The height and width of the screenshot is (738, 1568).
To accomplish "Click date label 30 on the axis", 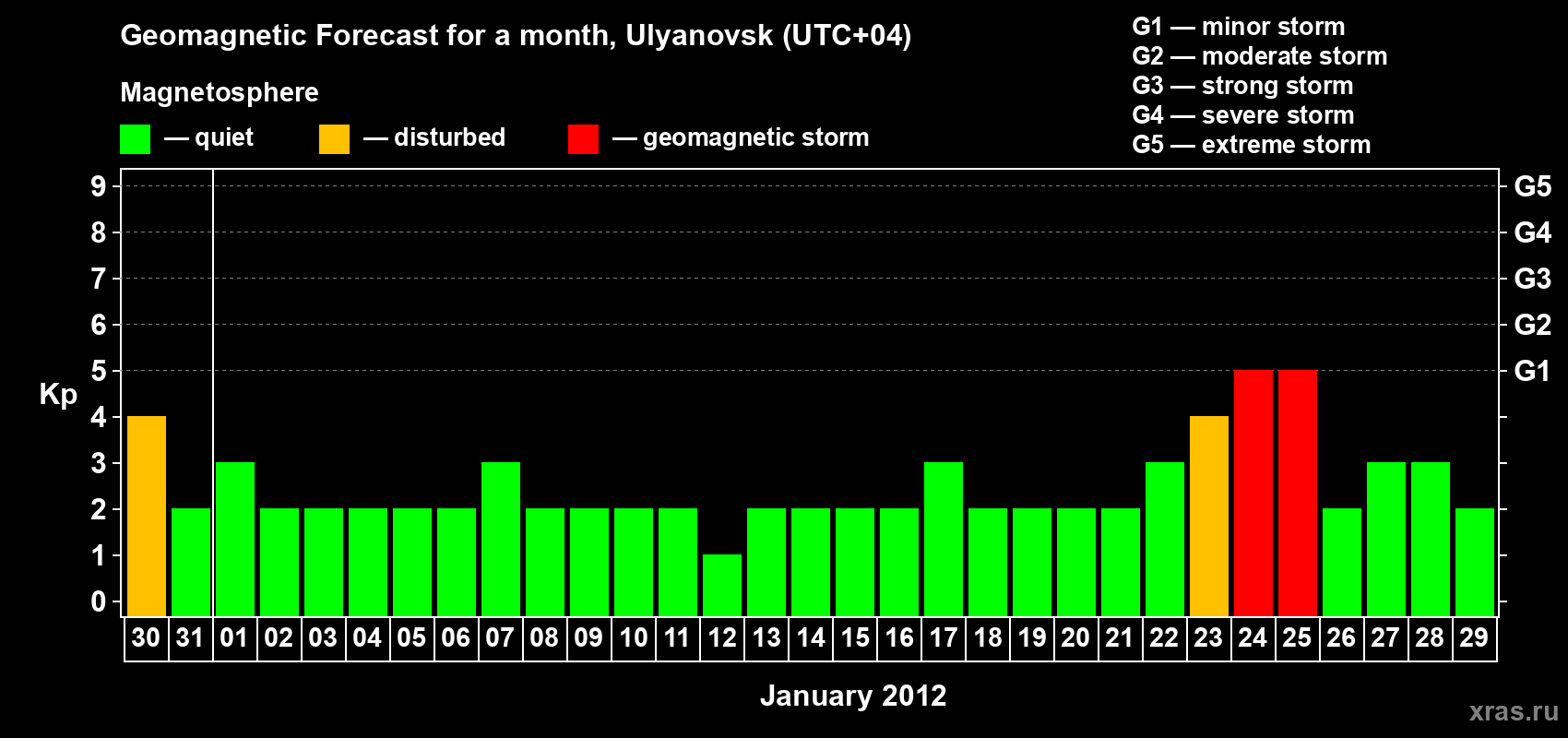I will click(x=146, y=637).
